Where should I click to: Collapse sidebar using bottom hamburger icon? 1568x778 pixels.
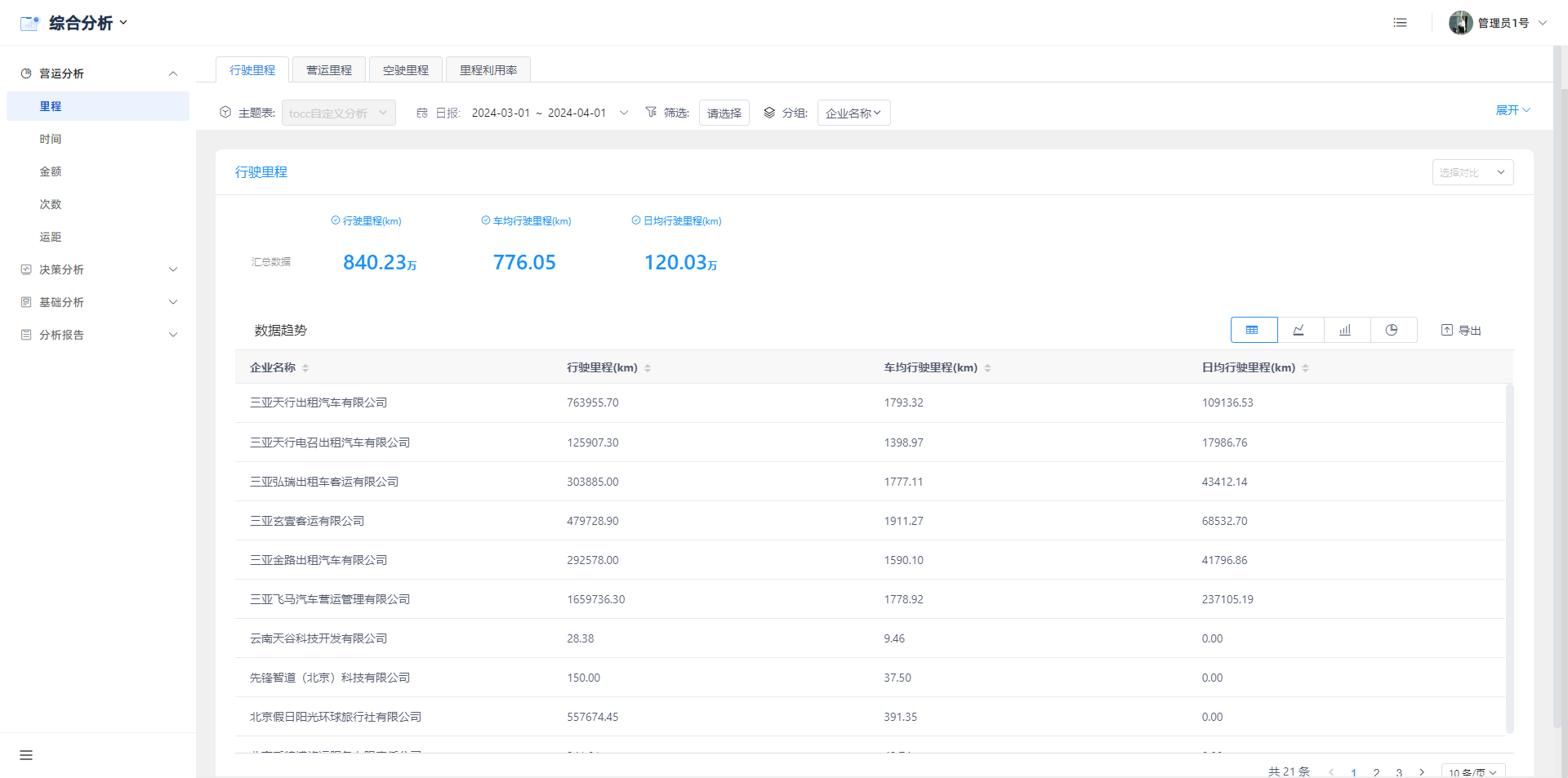pyautogui.click(x=26, y=755)
